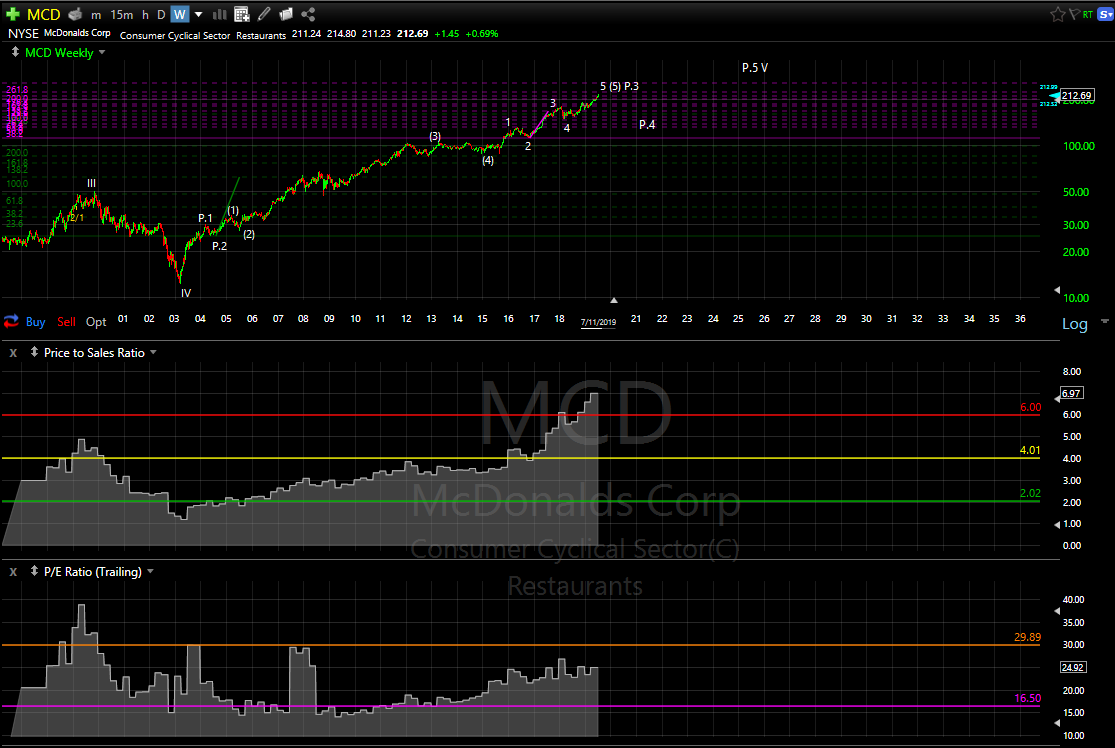
Task: Click the white triangle marker above time axis
Action: (614, 301)
